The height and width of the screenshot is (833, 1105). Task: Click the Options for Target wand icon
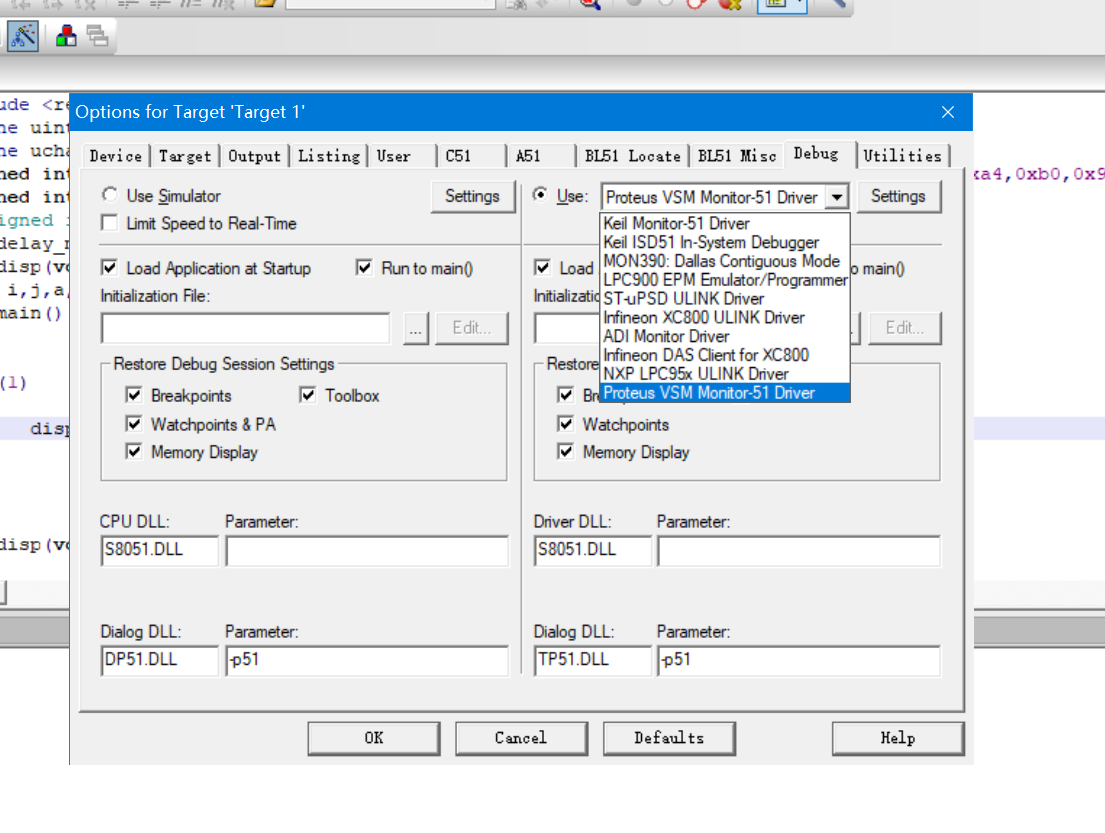coord(23,35)
